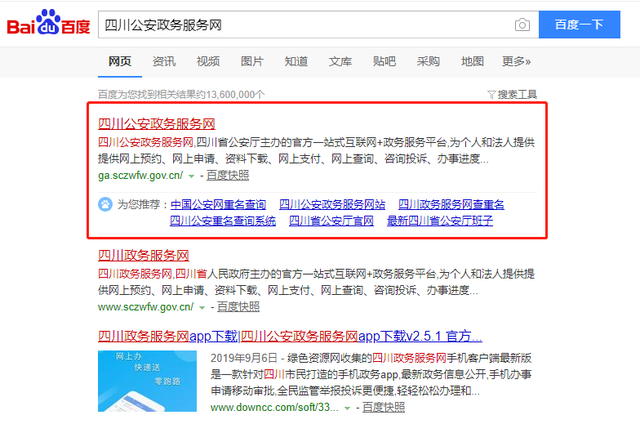Click the ga.sczwfw.gov.cn URL
Viewport: 640px width, 424px height.
click(141, 175)
